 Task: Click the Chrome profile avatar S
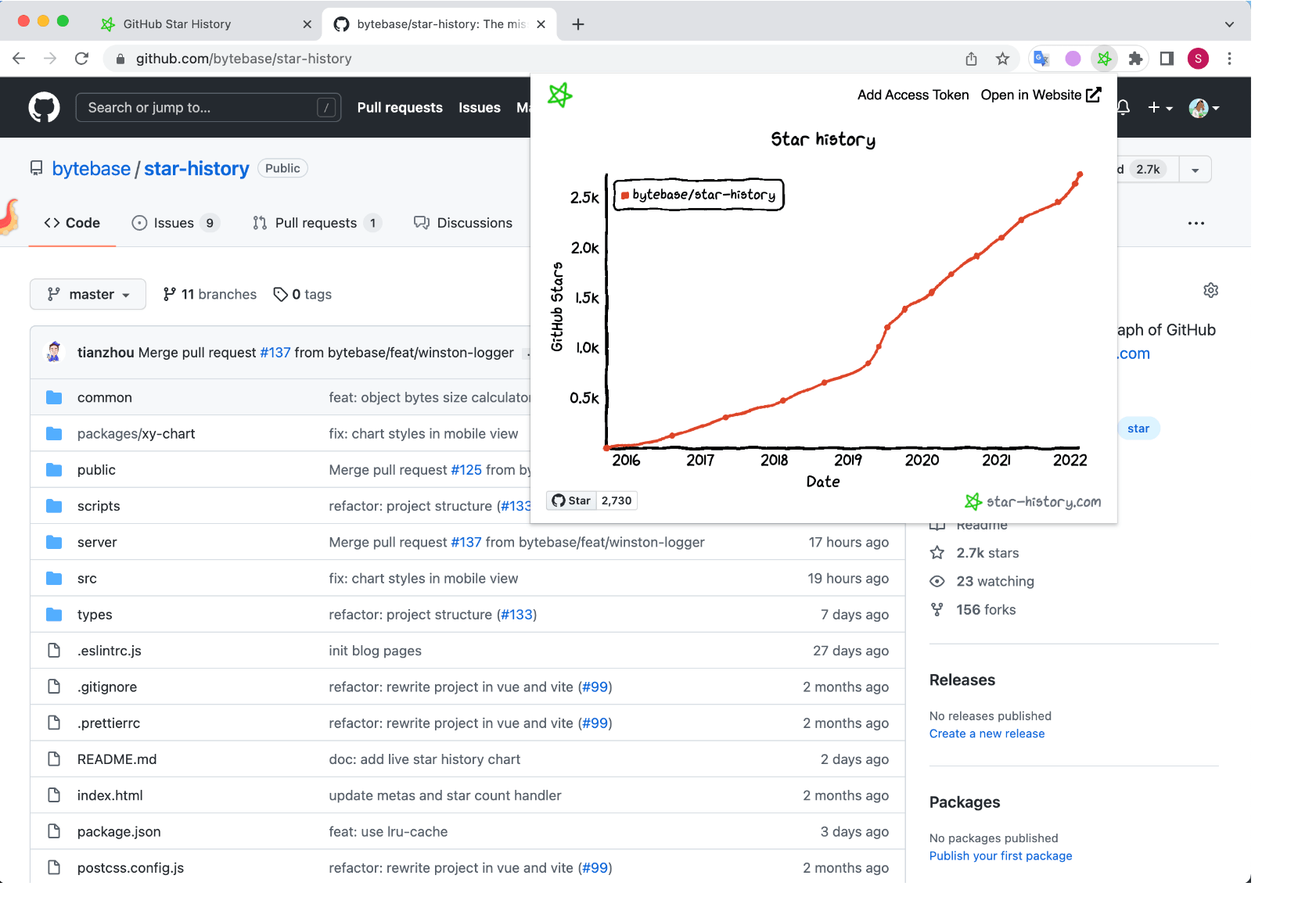pyautogui.click(x=1198, y=59)
